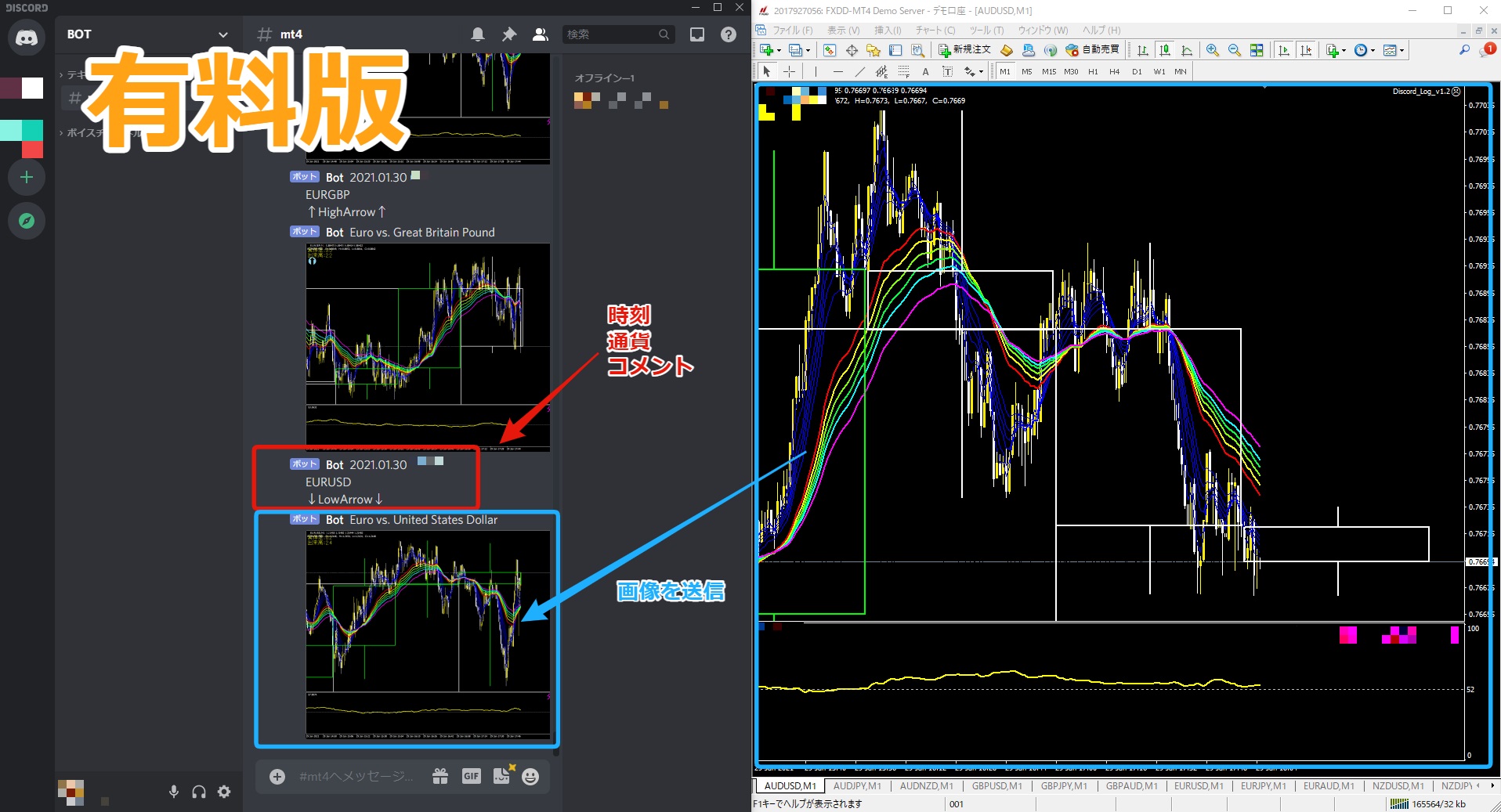Screen dimensions: 1501x812
Task: Select the horizontal line drawing tool
Action: [x=837, y=71]
